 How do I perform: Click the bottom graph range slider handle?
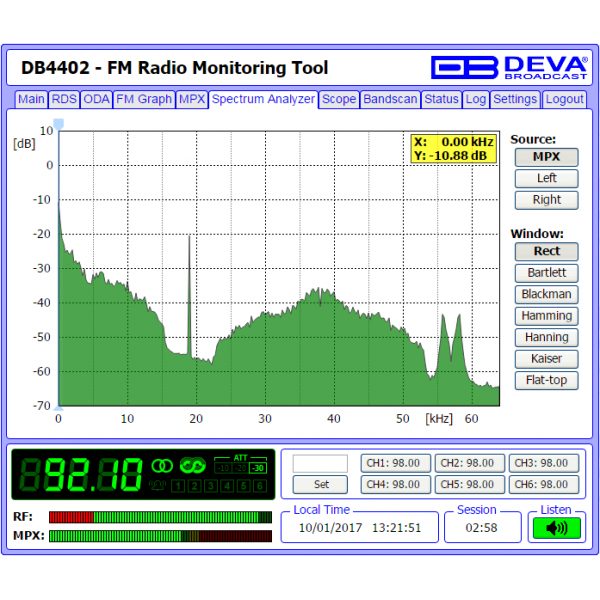[59, 408]
